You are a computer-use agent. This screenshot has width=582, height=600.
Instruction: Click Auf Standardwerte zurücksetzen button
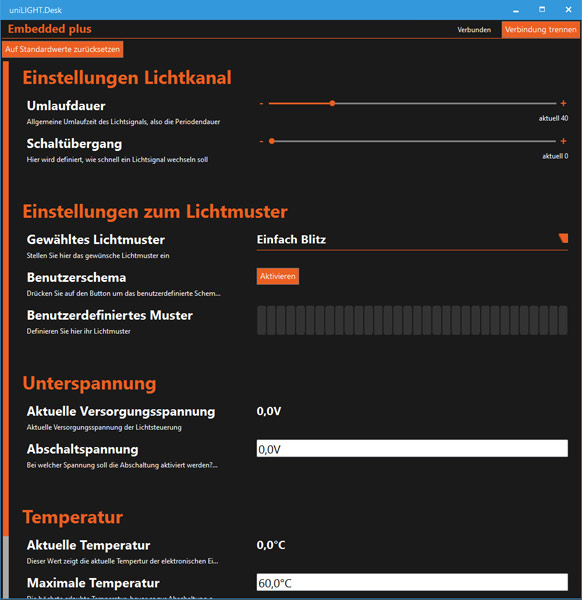coord(62,49)
